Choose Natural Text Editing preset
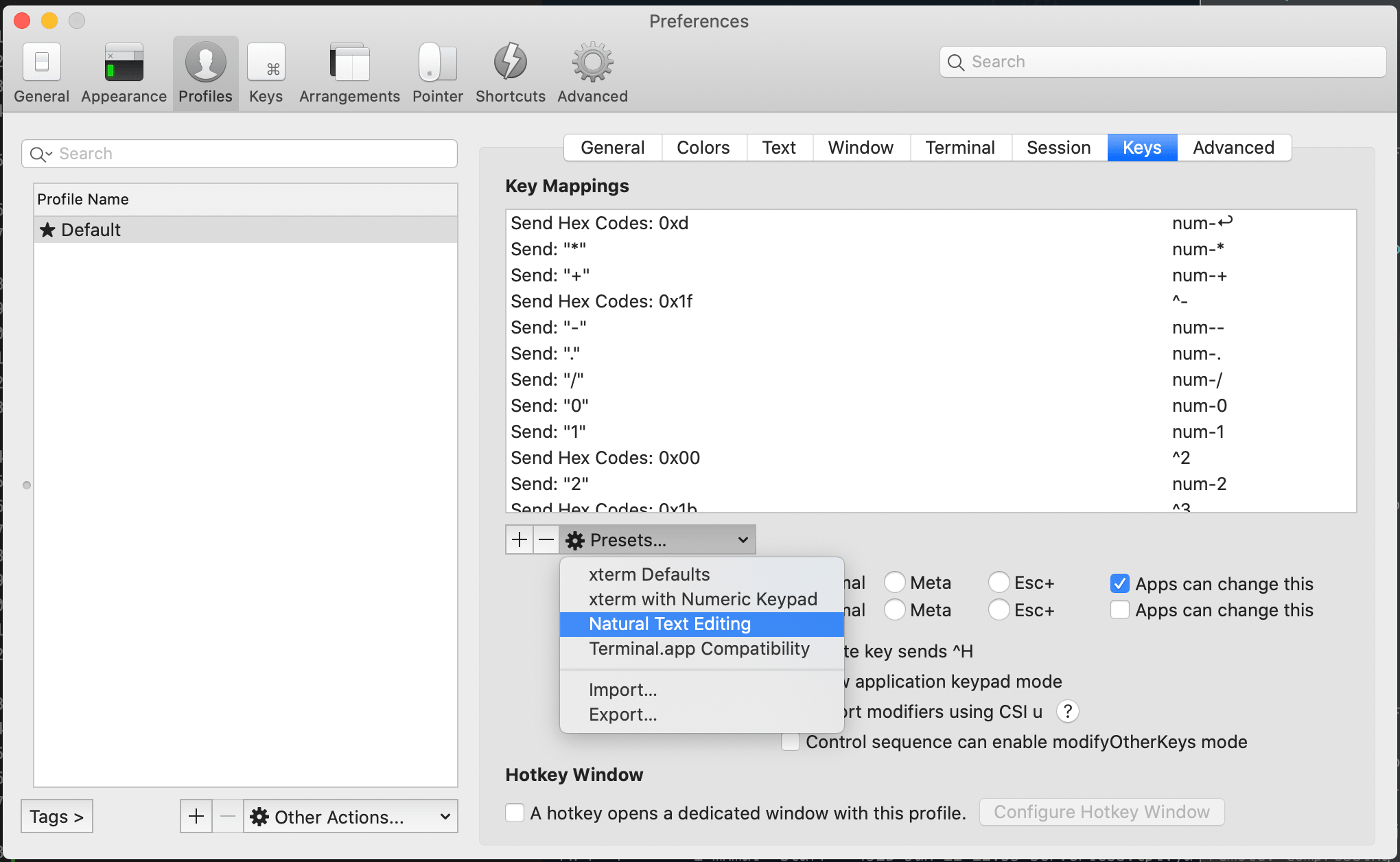1400x862 pixels. pos(670,624)
